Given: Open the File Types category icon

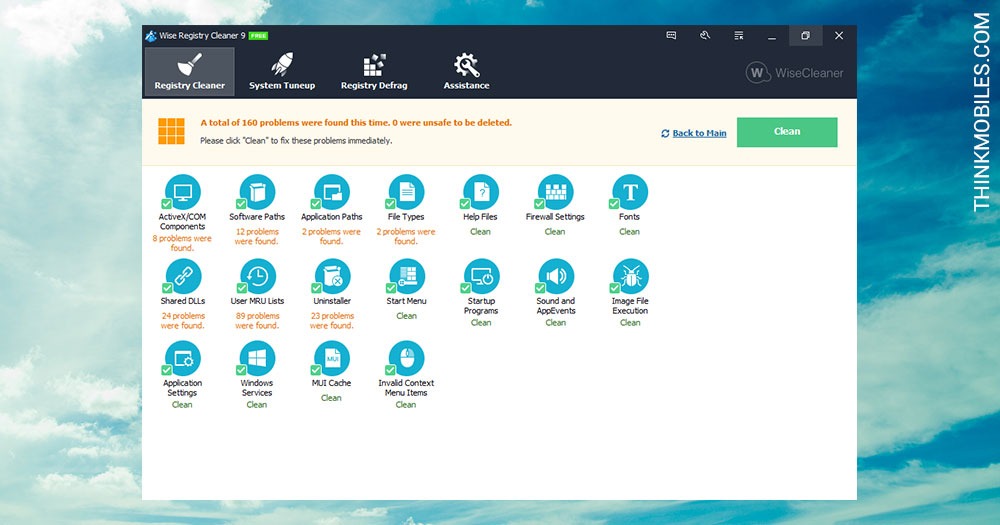Looking at the screenshot, I should 407,192.
